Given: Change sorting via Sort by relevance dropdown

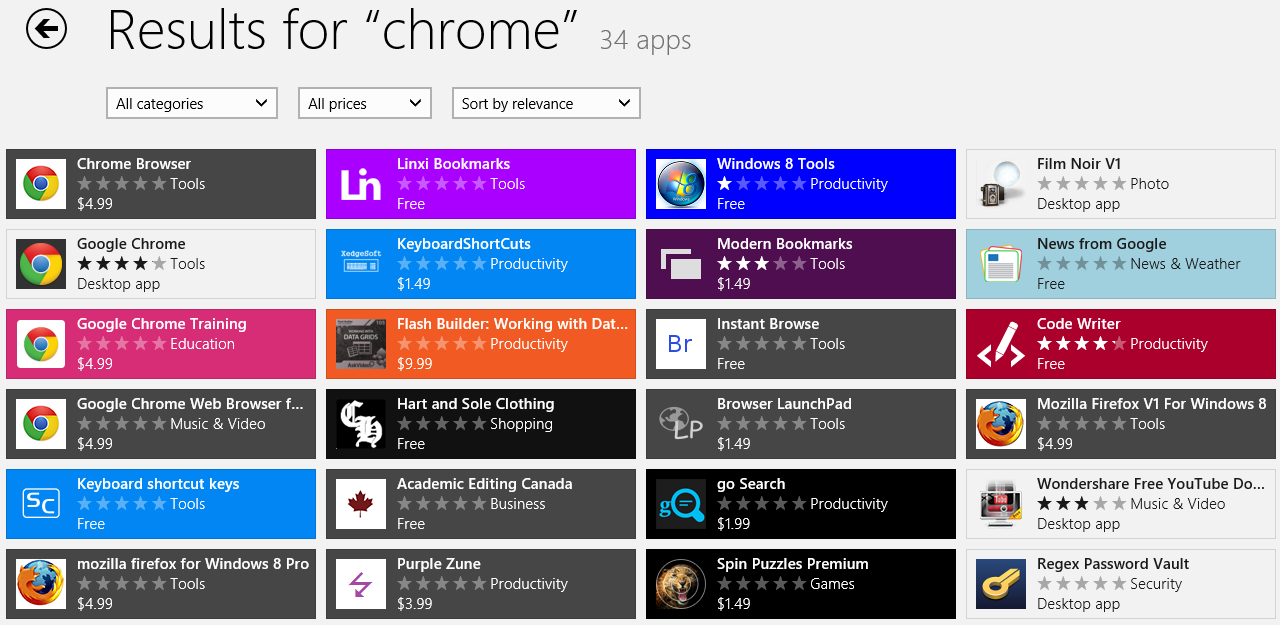Looking at the screenshot, I should pos(545,103).
